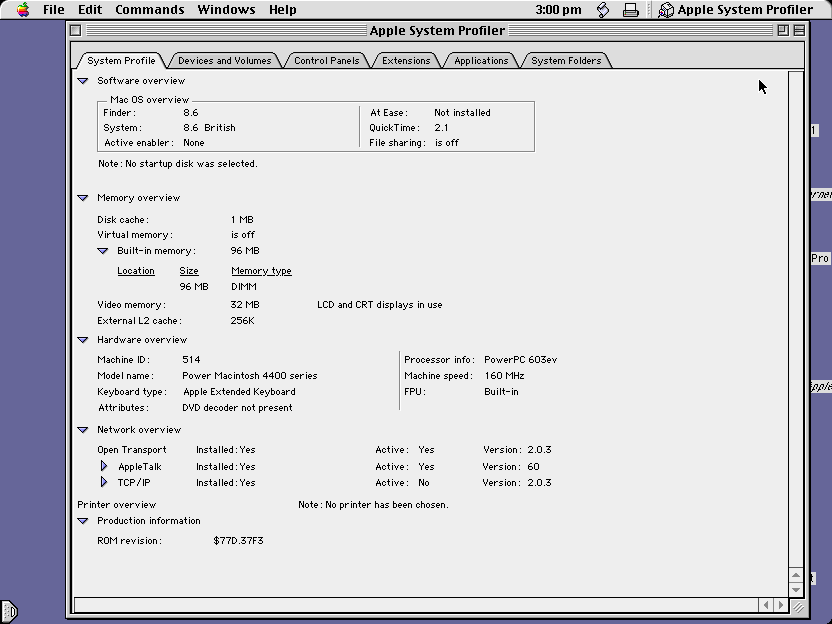
Task: Click the Machine ID value 514
Action: 191,360
